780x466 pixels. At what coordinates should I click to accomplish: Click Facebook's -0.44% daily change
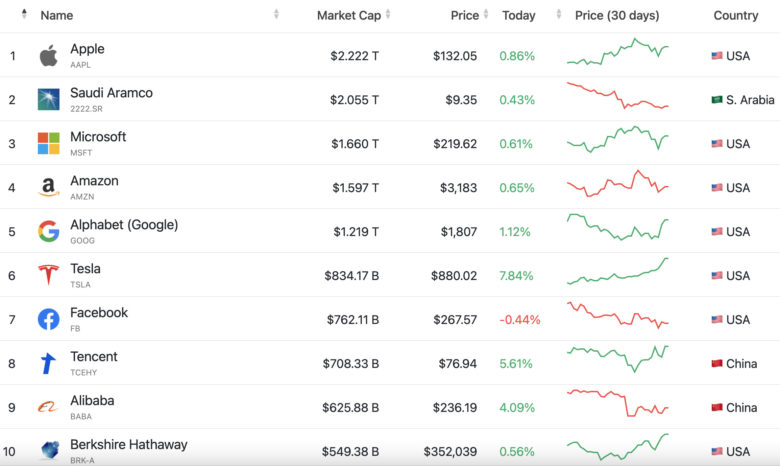[x=519, y=319]
